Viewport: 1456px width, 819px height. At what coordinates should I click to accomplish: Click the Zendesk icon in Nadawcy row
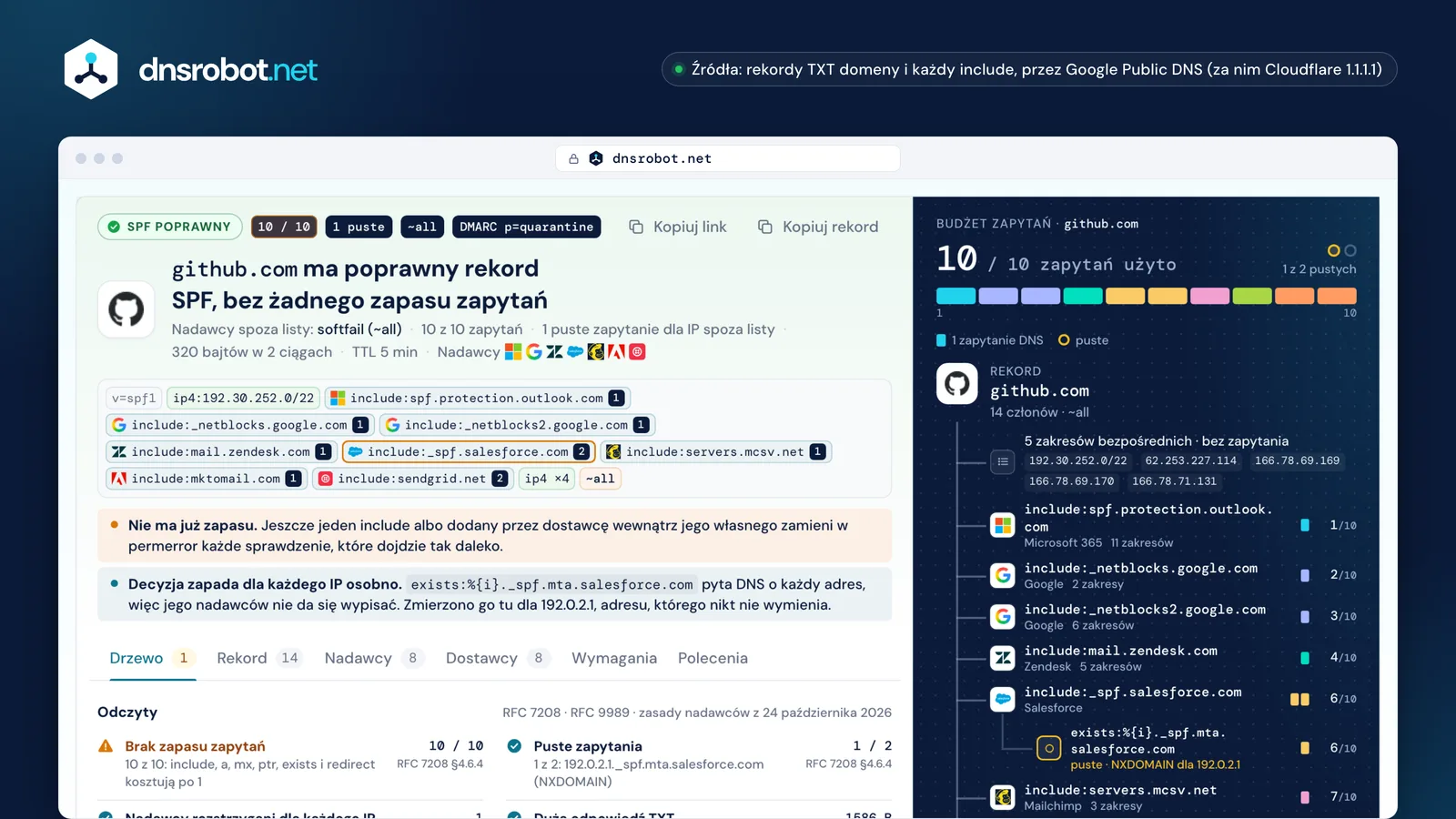(x=554, y=351)
